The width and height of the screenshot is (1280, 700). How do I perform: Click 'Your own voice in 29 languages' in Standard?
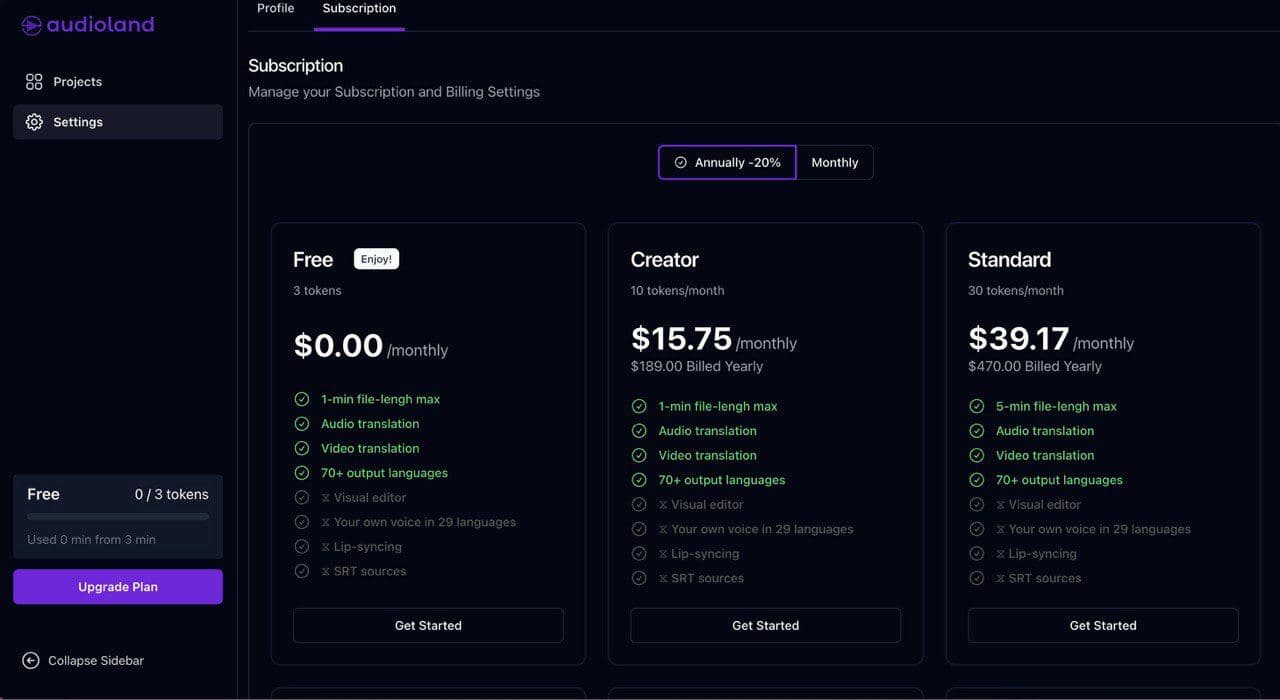[x=1100, y=529]
